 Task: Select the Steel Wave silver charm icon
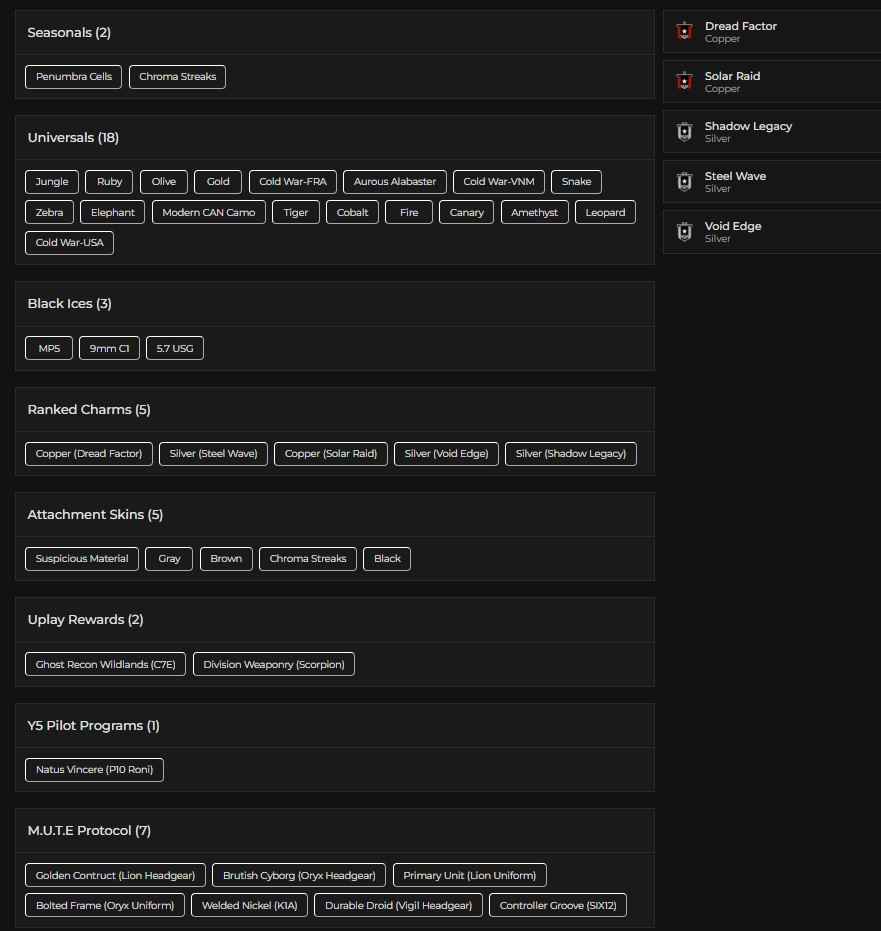tap(684, 181)
